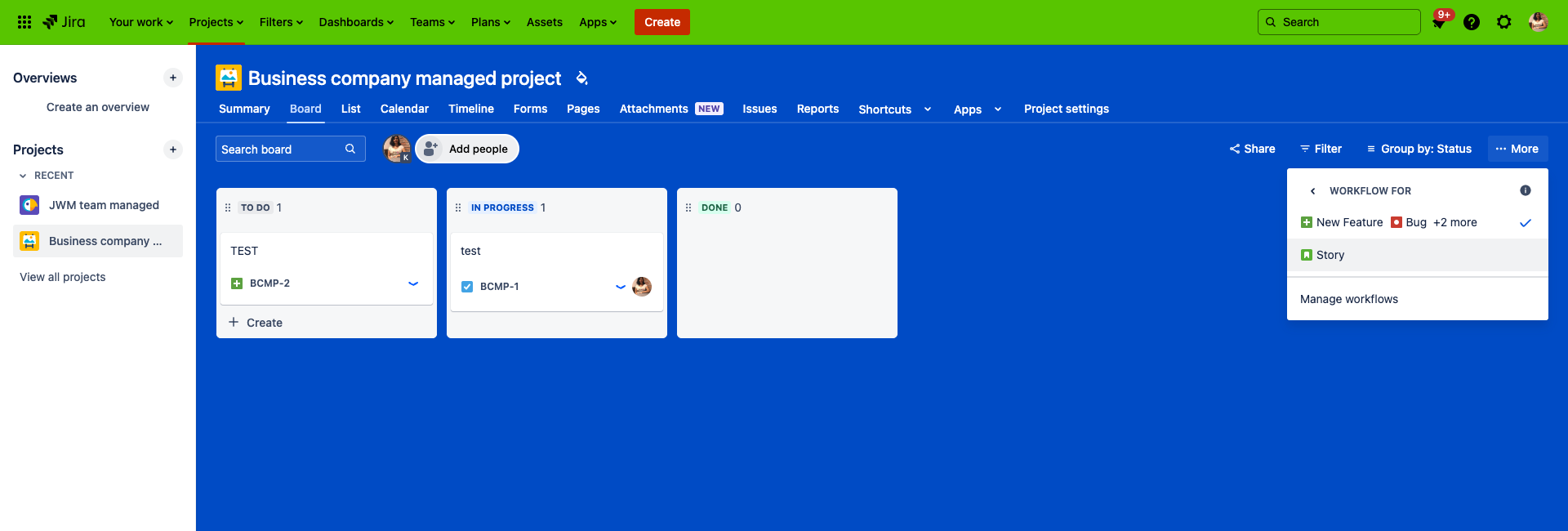Image resolution: width=1568 pixels, height=531 pixels.
Task: Filter board by user avatar
Action: 397,149
